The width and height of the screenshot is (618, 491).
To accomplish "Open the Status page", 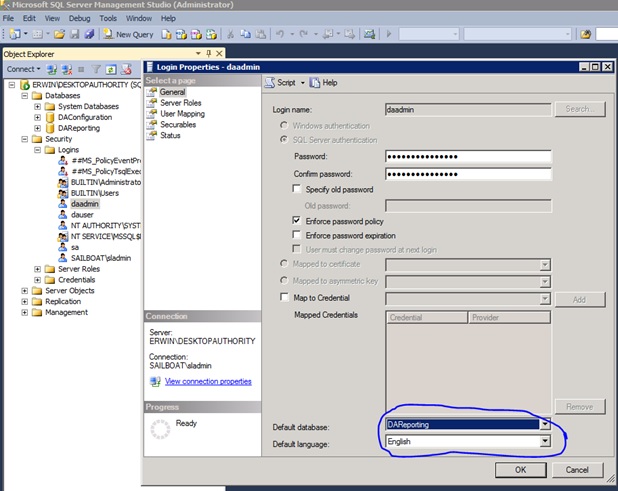I will point(170,136).
